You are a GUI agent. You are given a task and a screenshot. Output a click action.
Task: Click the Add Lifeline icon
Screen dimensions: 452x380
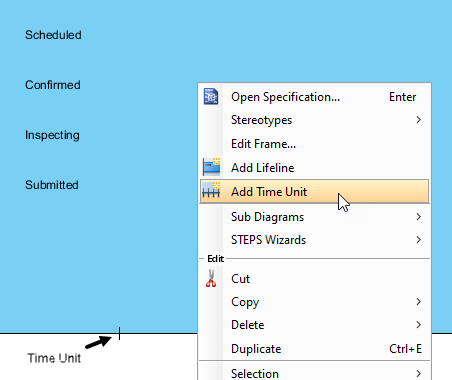pos(211,167)
